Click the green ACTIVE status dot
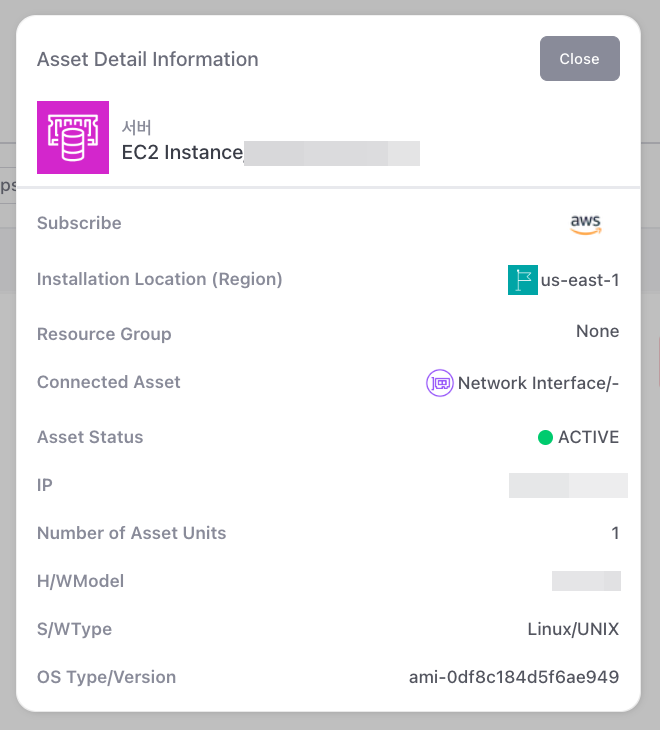This screenshot has height=730, width=660. (x=545, y=437)
